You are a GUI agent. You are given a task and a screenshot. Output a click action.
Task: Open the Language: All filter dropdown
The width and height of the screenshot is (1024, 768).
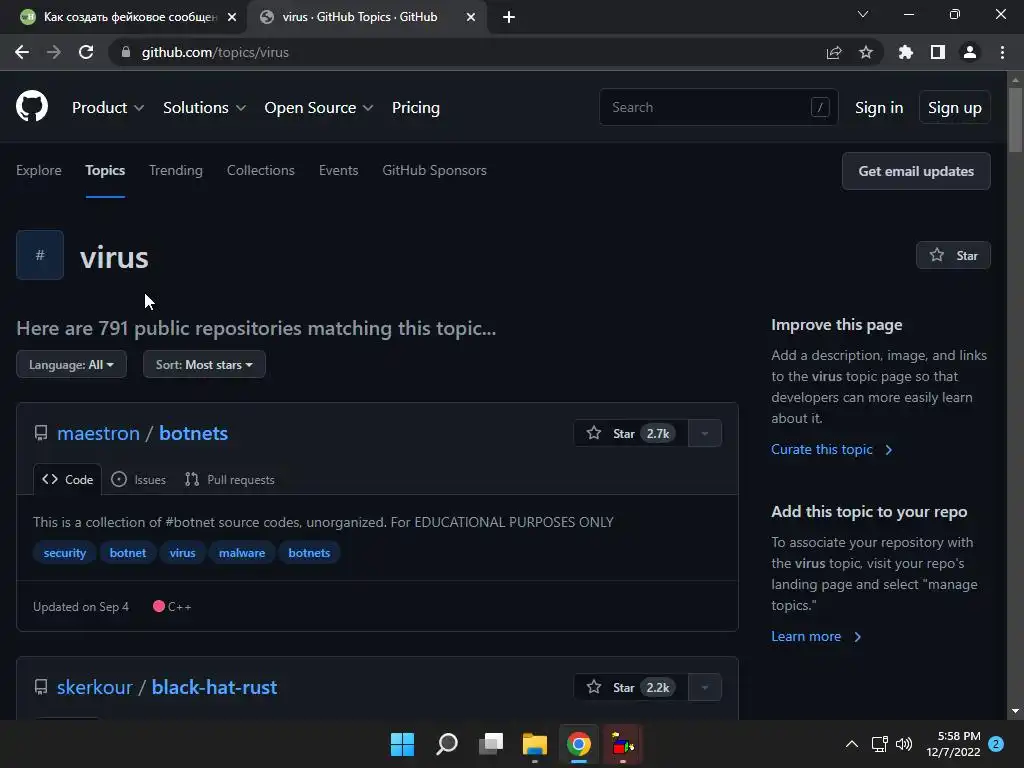(x=71, y=364)
